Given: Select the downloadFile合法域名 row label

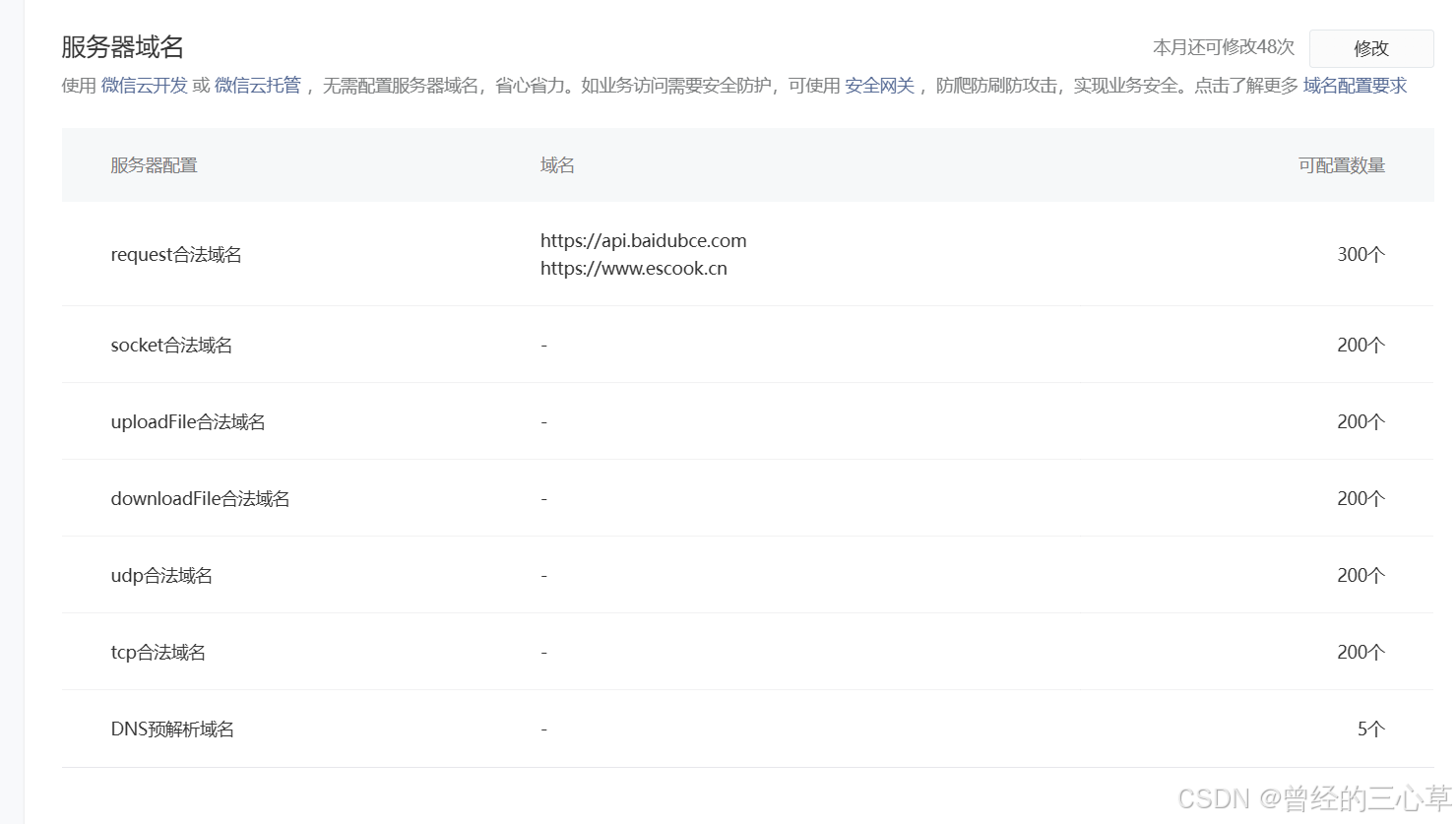Looking at the screenshot, I should point(200,499).
